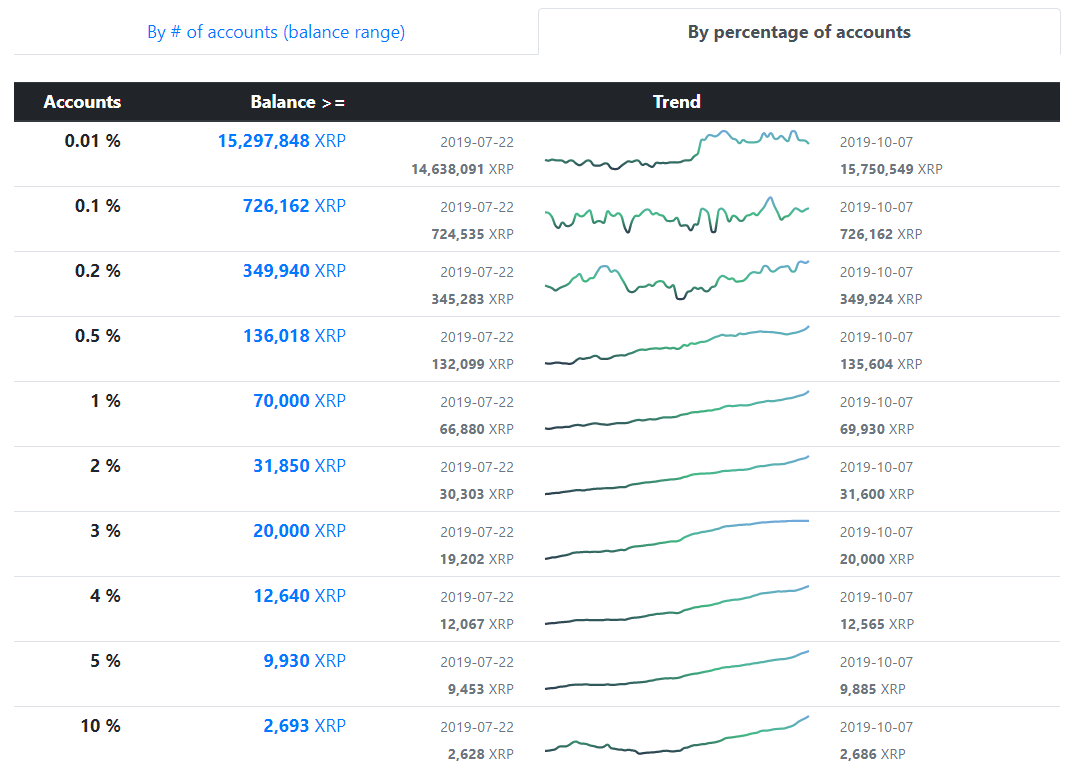This screenshot has width=1072, height=774.
Task: Click the 0.5 % trend sparkline
Action: (x=677, y=346)
